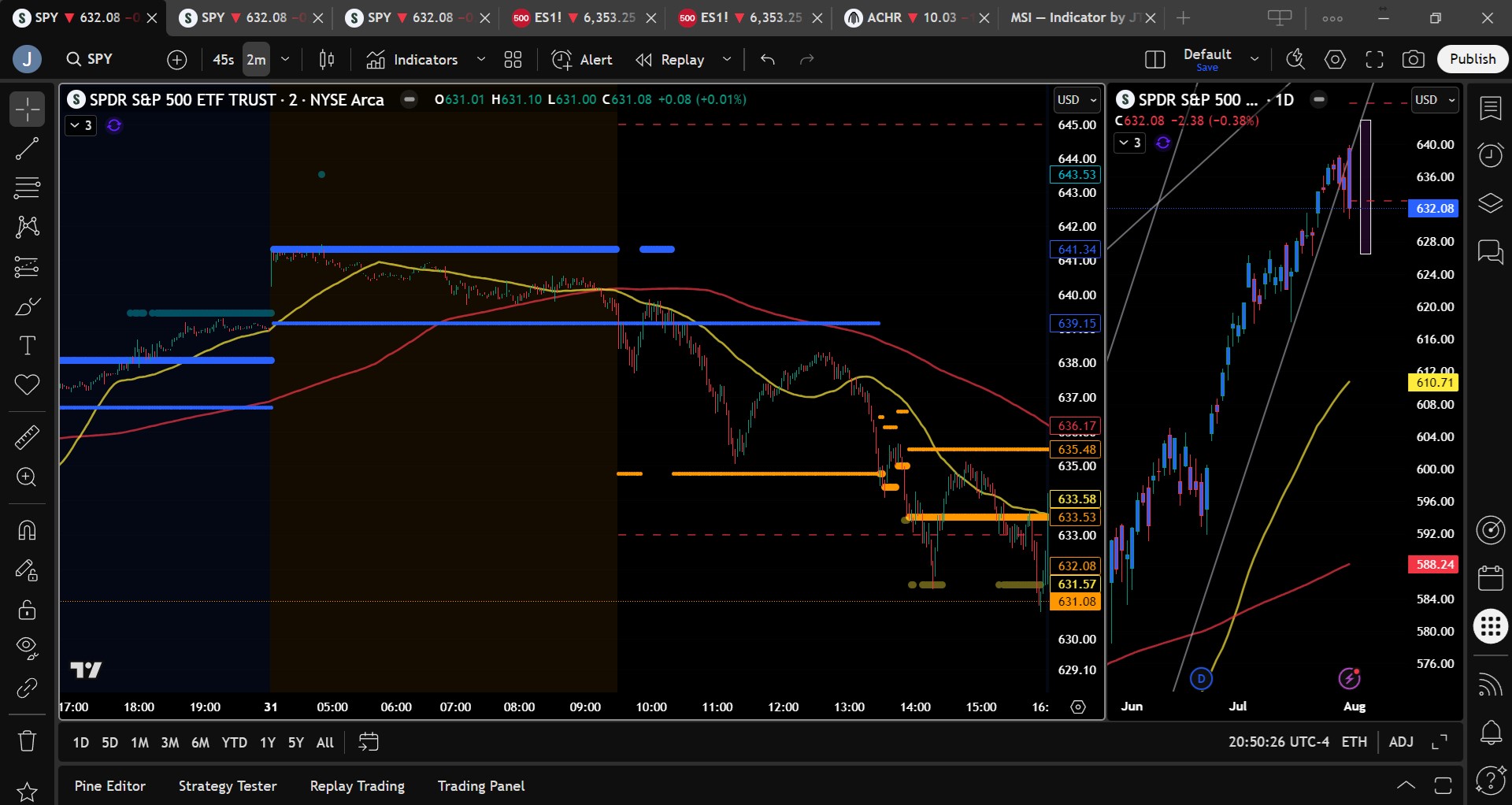Expand the favorite indicators dropdown arrow

point(481,59)
